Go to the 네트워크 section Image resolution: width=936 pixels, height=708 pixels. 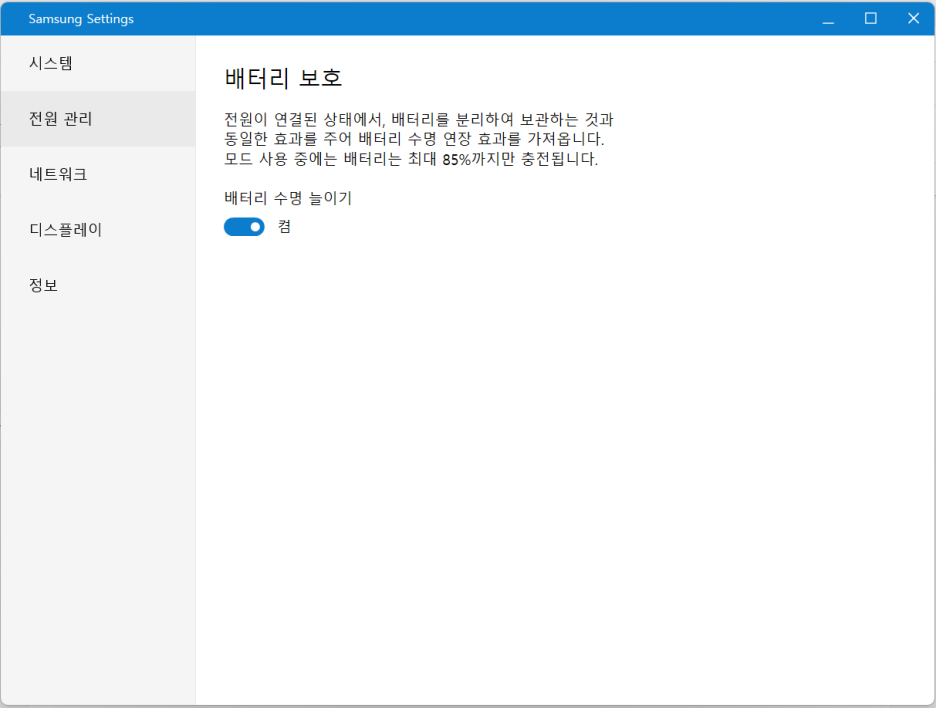click(x=98, y=174)
